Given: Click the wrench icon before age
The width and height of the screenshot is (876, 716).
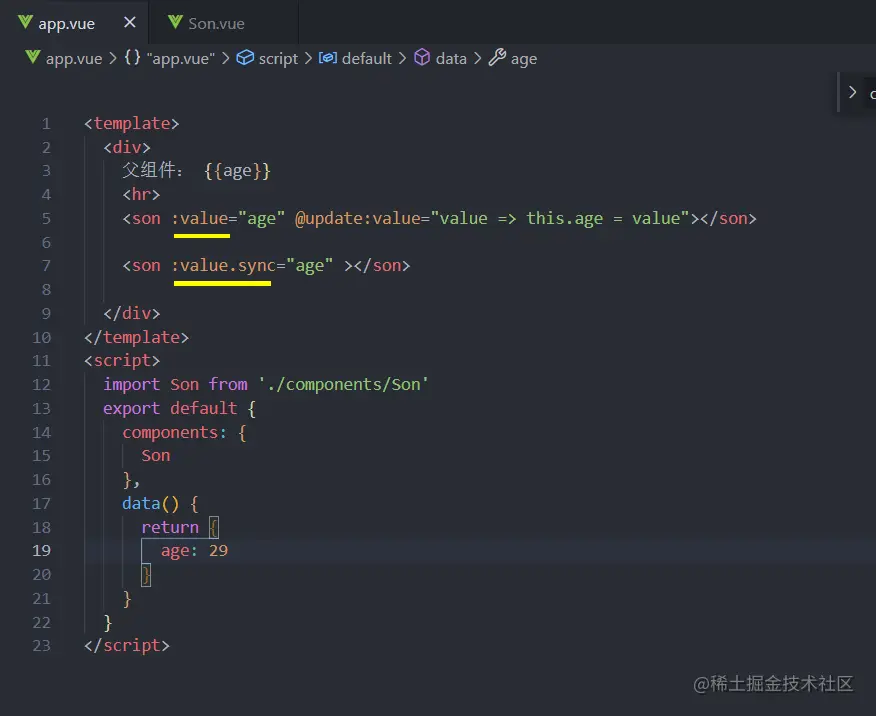Looking at the screenshot, I should click(x=497, y=58).
